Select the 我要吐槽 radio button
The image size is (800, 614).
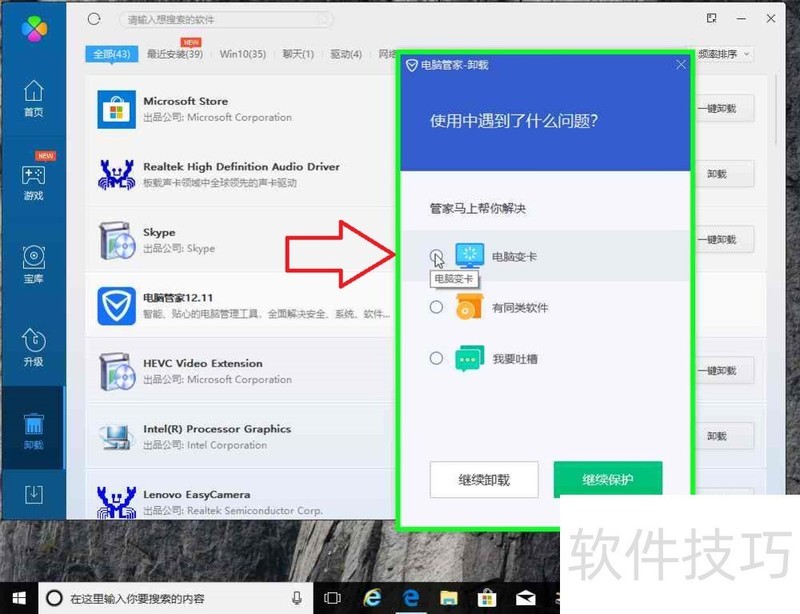[436, 358]
